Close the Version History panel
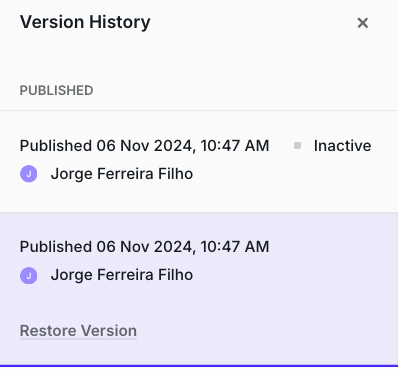 (x=362, y=23)
